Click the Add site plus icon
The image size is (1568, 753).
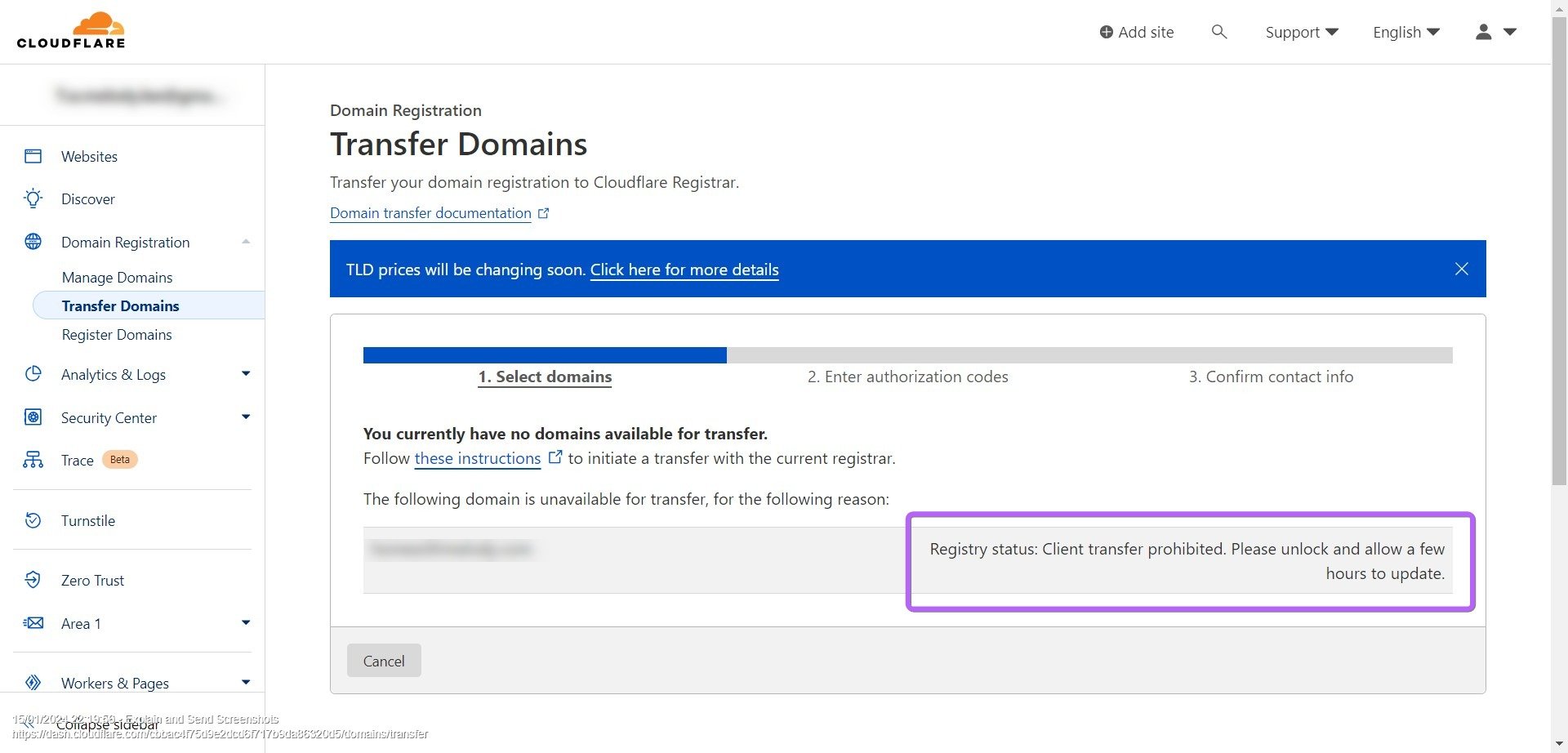tap(1106, 32)
